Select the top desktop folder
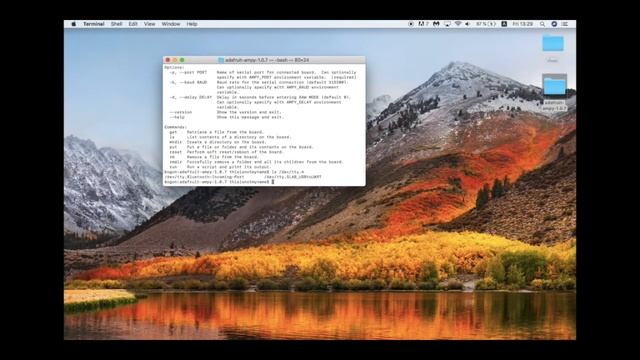The width and height of the screenshot is (640, 360). tap(553, 43)
